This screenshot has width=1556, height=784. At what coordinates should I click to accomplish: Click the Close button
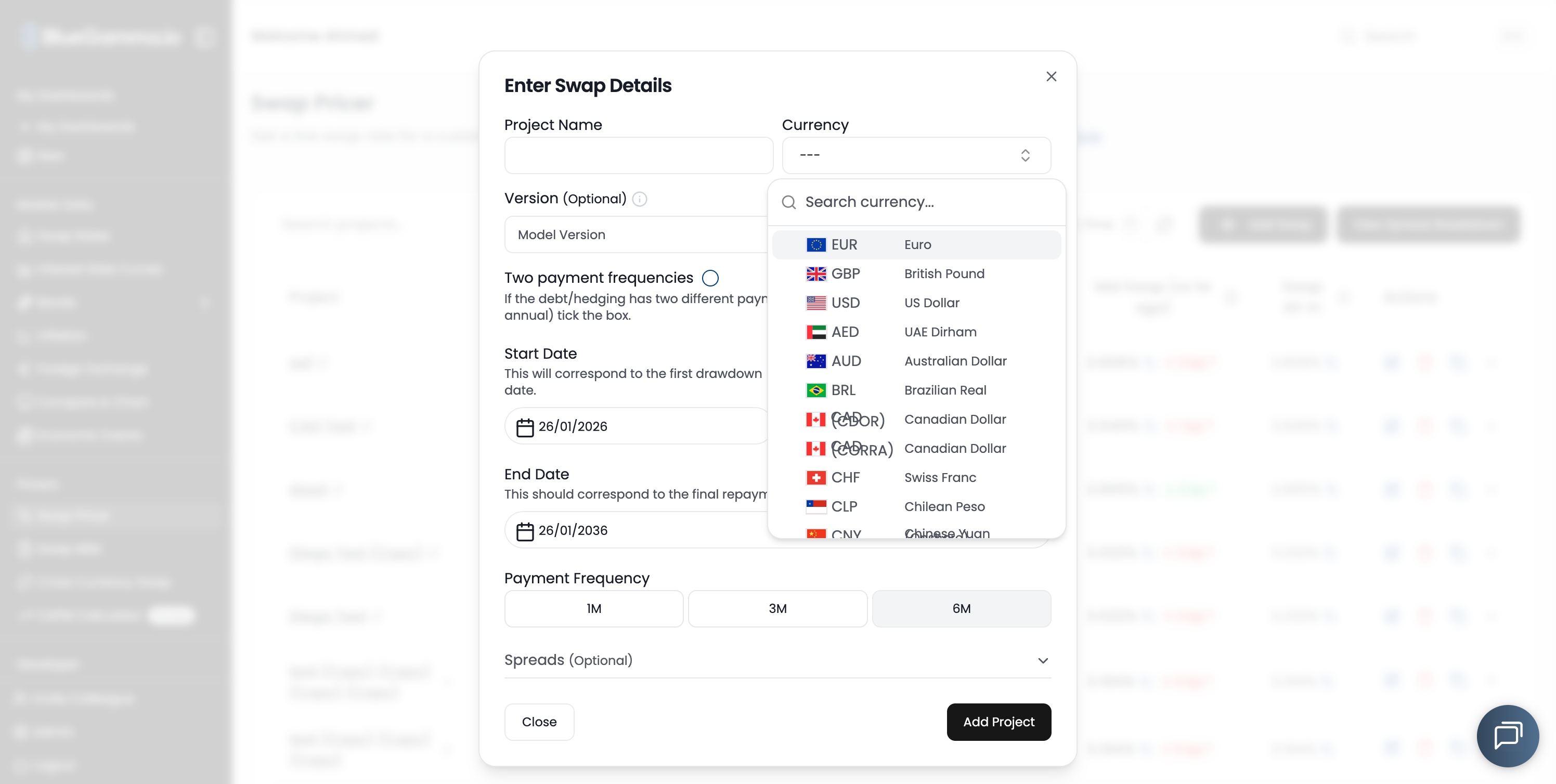pyautogui.click(x=539, y=722)
